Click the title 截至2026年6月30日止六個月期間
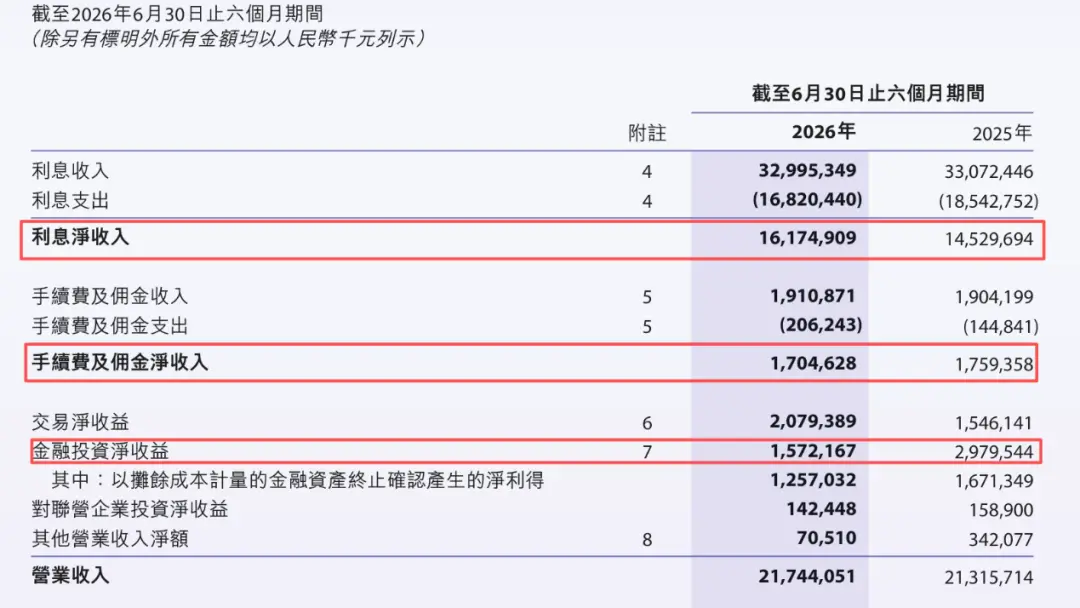Image resolution: width=1080 pixels, height=608 pixels. click(x=178, y=13)
